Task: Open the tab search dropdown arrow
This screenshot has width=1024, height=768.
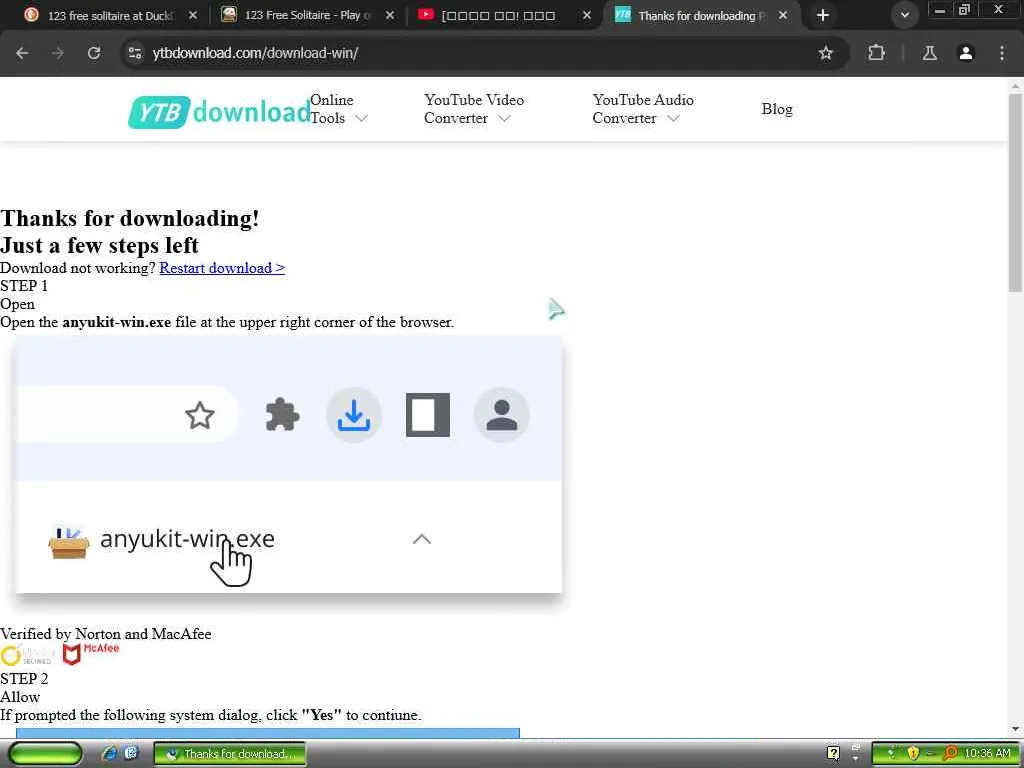Action: tap(904, 15)
